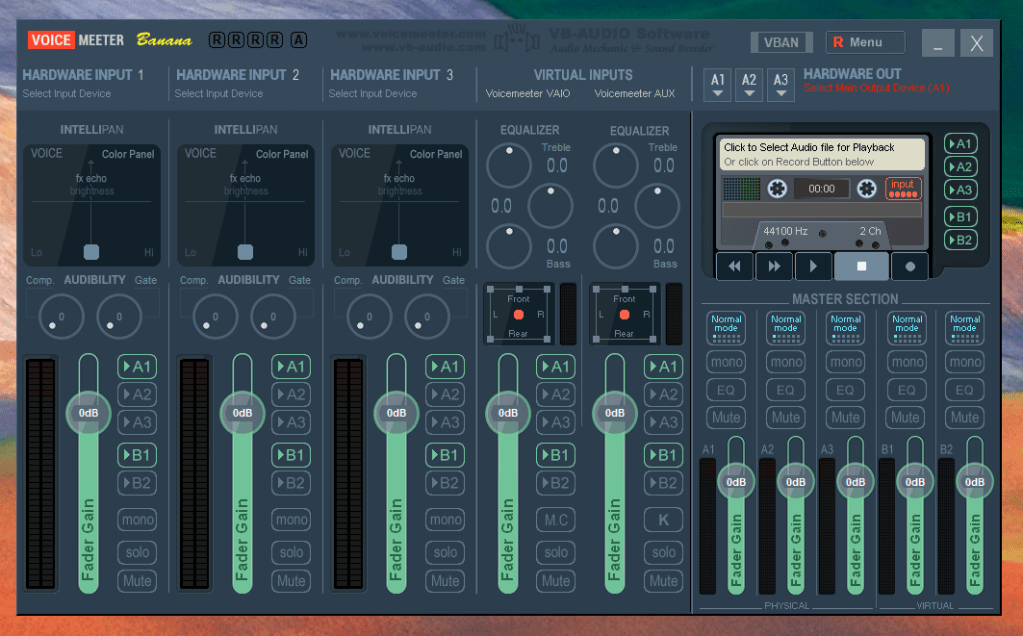Select input device for Hardware Input 3
Screen dimensions: 1023x636
(373, 93)
